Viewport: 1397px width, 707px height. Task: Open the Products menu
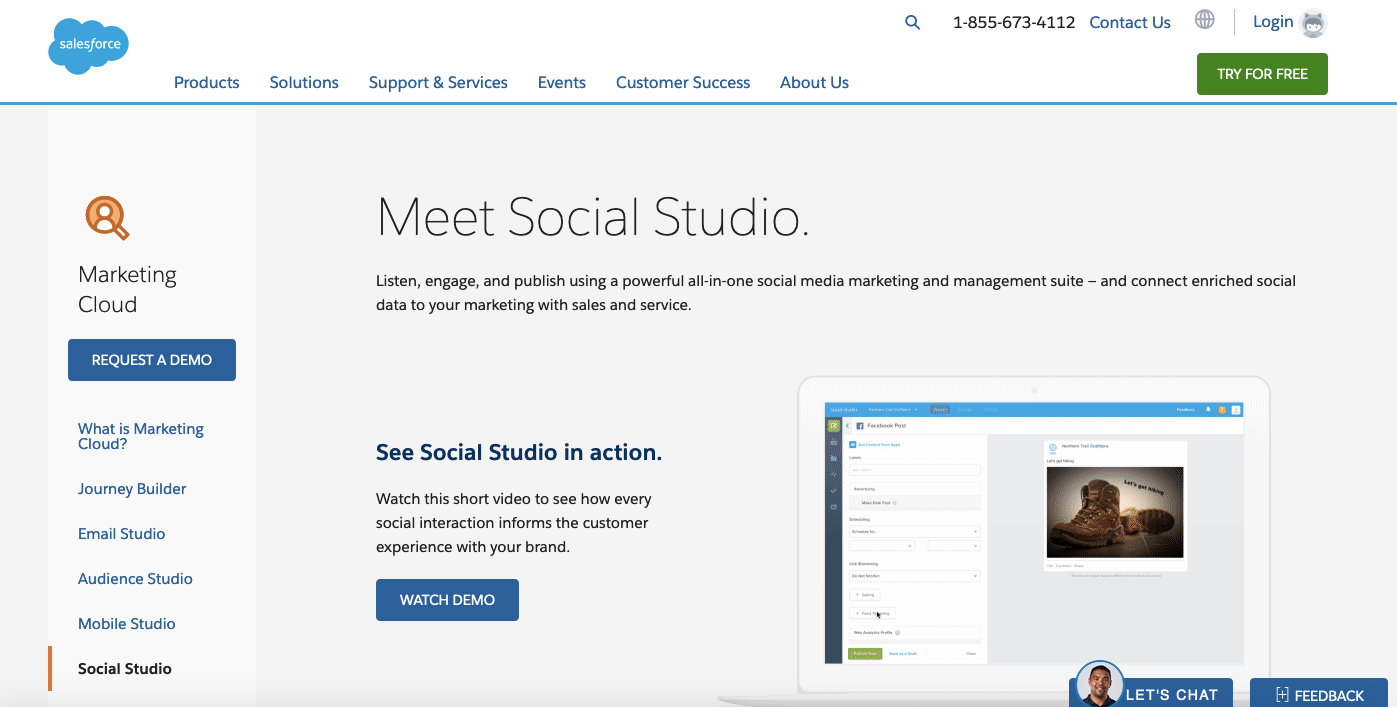[x=207, y=83]
